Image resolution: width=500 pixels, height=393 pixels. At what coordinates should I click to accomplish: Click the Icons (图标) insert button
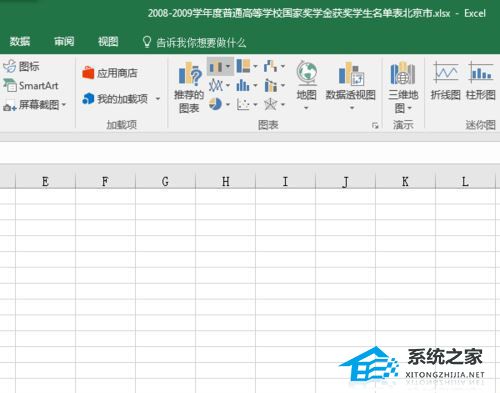click(21, 66)
